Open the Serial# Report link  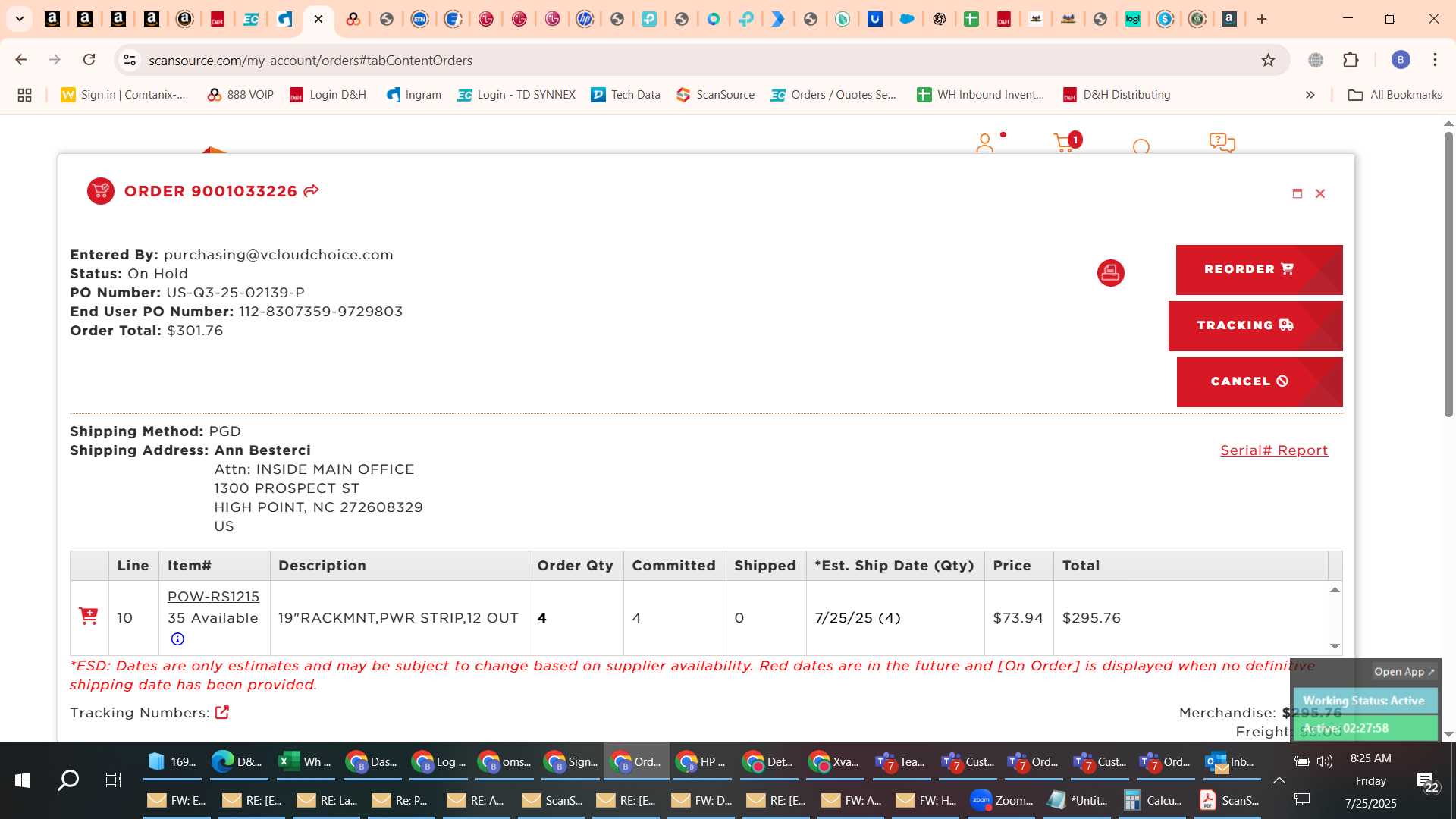[1274, 450]
